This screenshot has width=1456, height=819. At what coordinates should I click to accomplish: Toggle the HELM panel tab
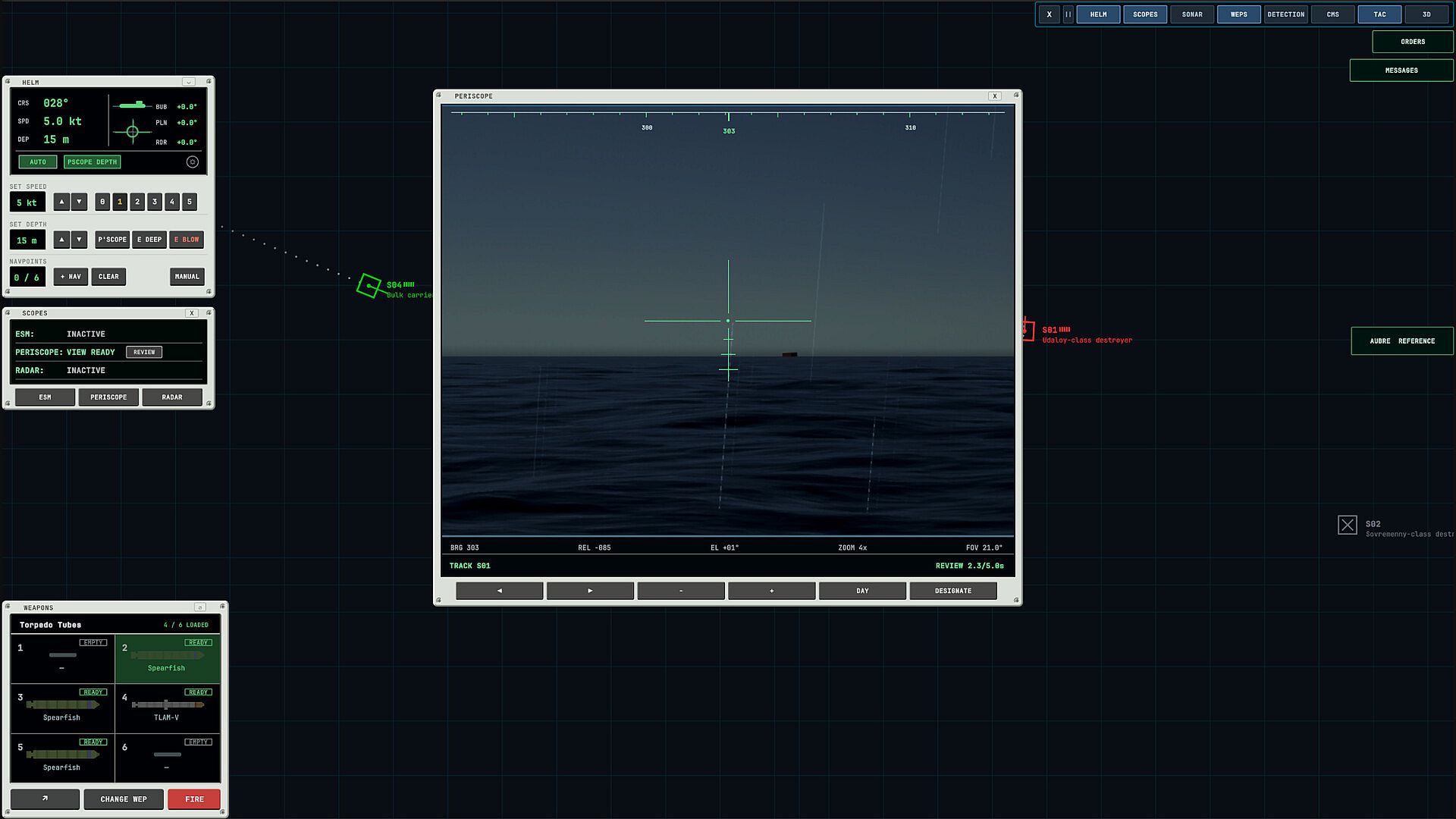click(1099, 14)
